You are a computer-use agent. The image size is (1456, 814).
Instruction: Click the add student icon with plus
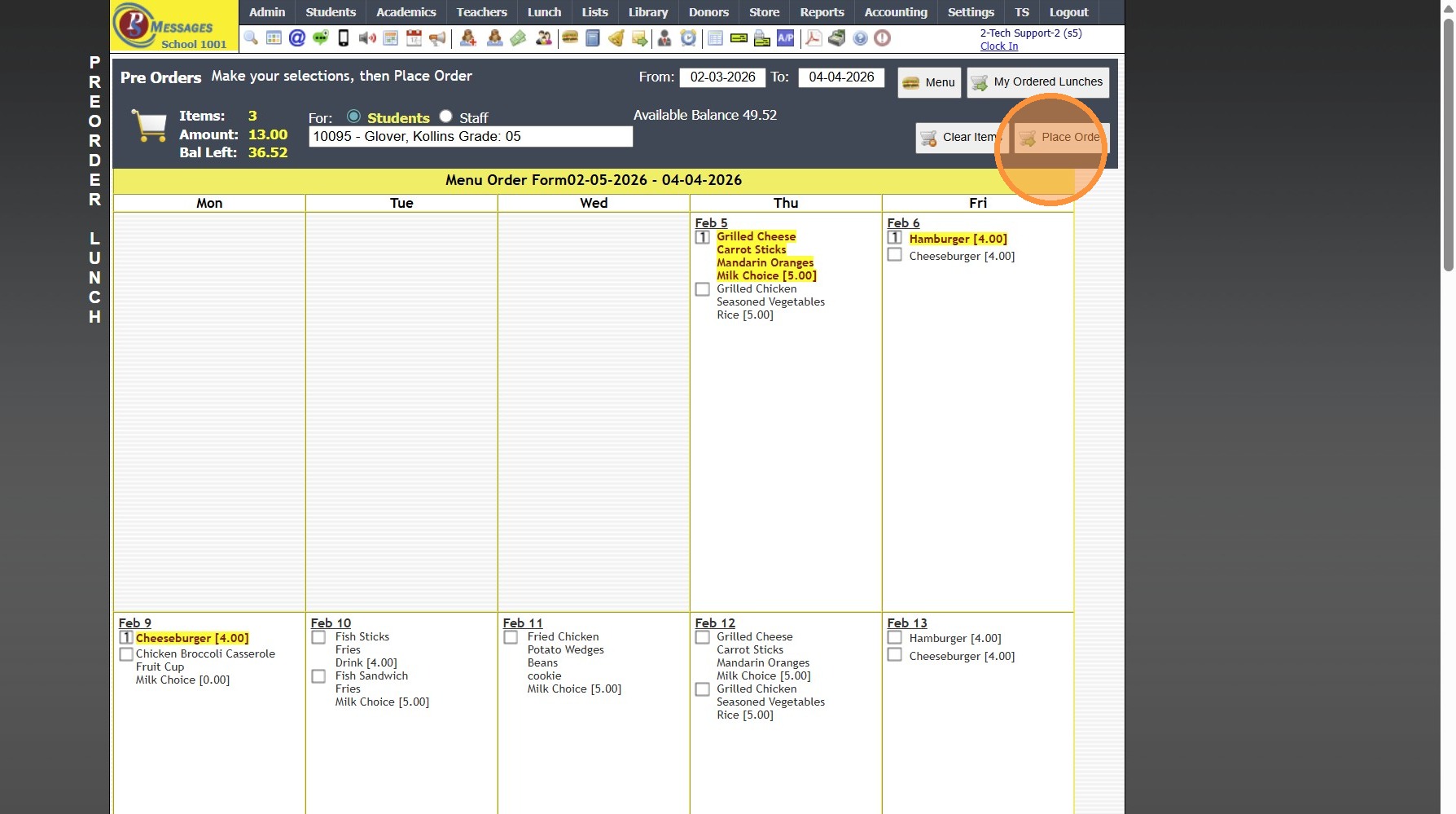click(x=468, y=38)
